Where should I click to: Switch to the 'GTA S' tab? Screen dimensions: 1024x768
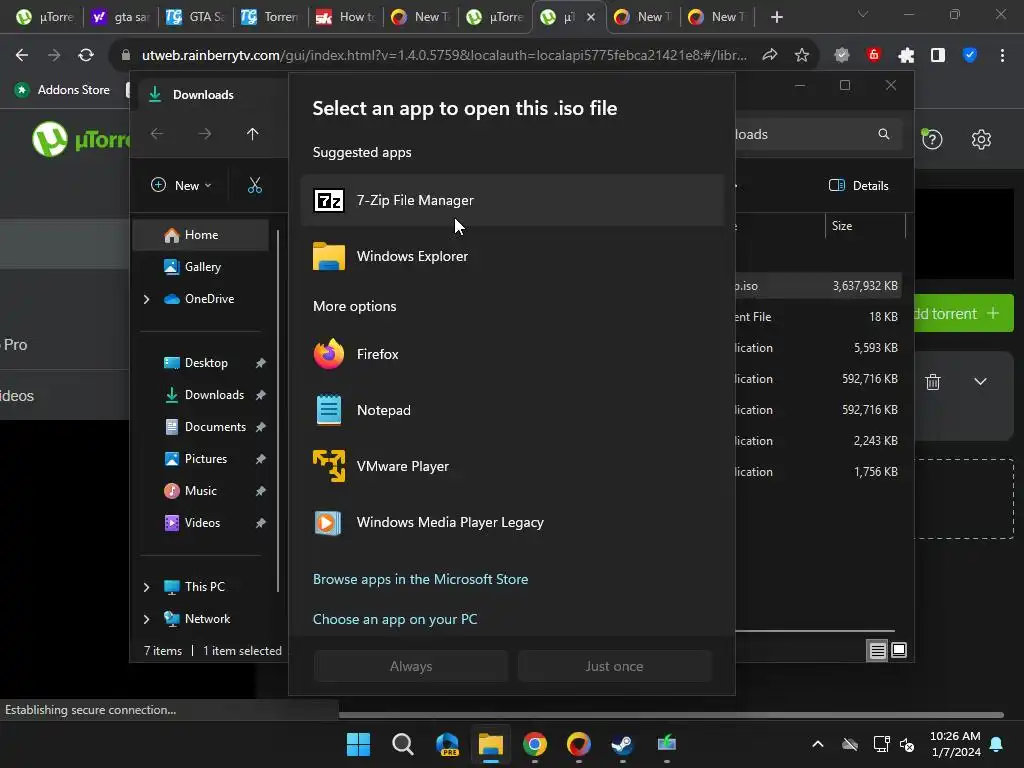tap(195, 17)
